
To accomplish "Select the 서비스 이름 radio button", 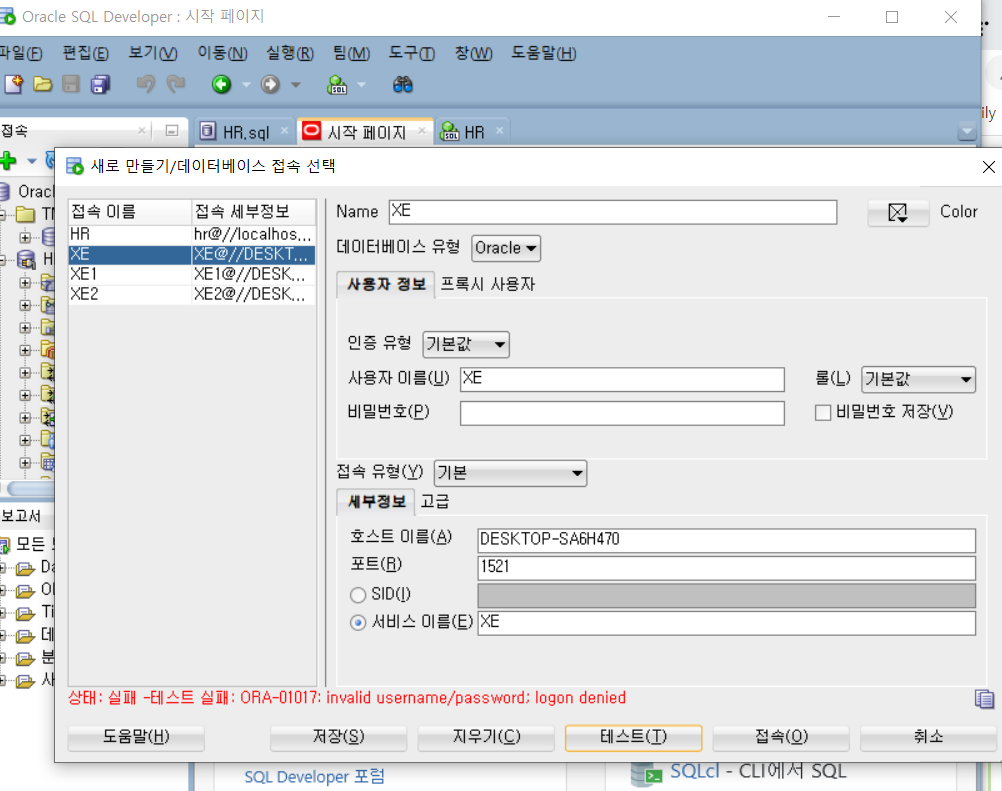I will 358,622.
